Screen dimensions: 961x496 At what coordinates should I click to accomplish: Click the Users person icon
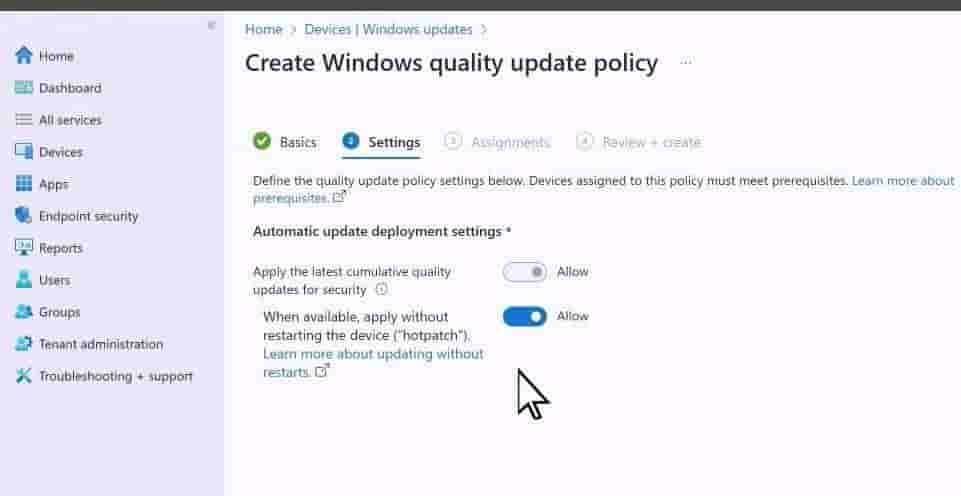23,279
